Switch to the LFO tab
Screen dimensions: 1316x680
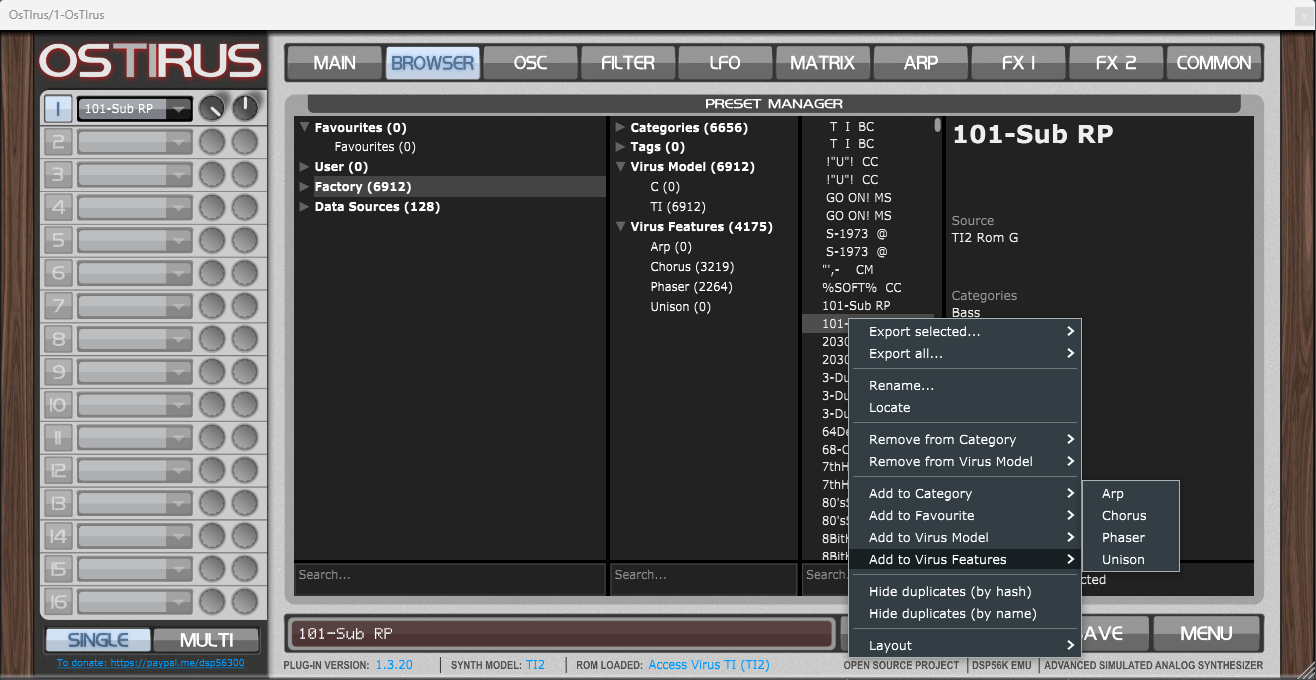[725, 63]
